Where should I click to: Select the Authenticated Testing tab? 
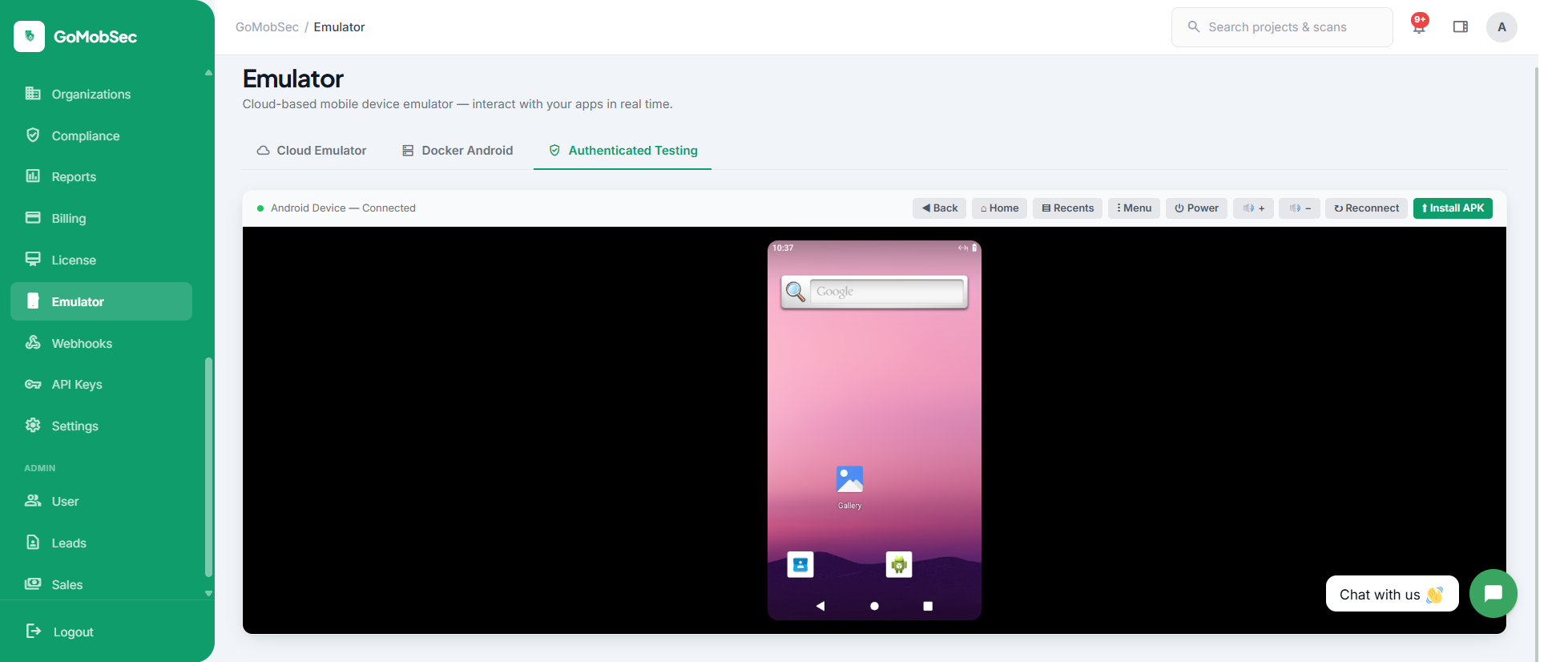tap(623, 150)
